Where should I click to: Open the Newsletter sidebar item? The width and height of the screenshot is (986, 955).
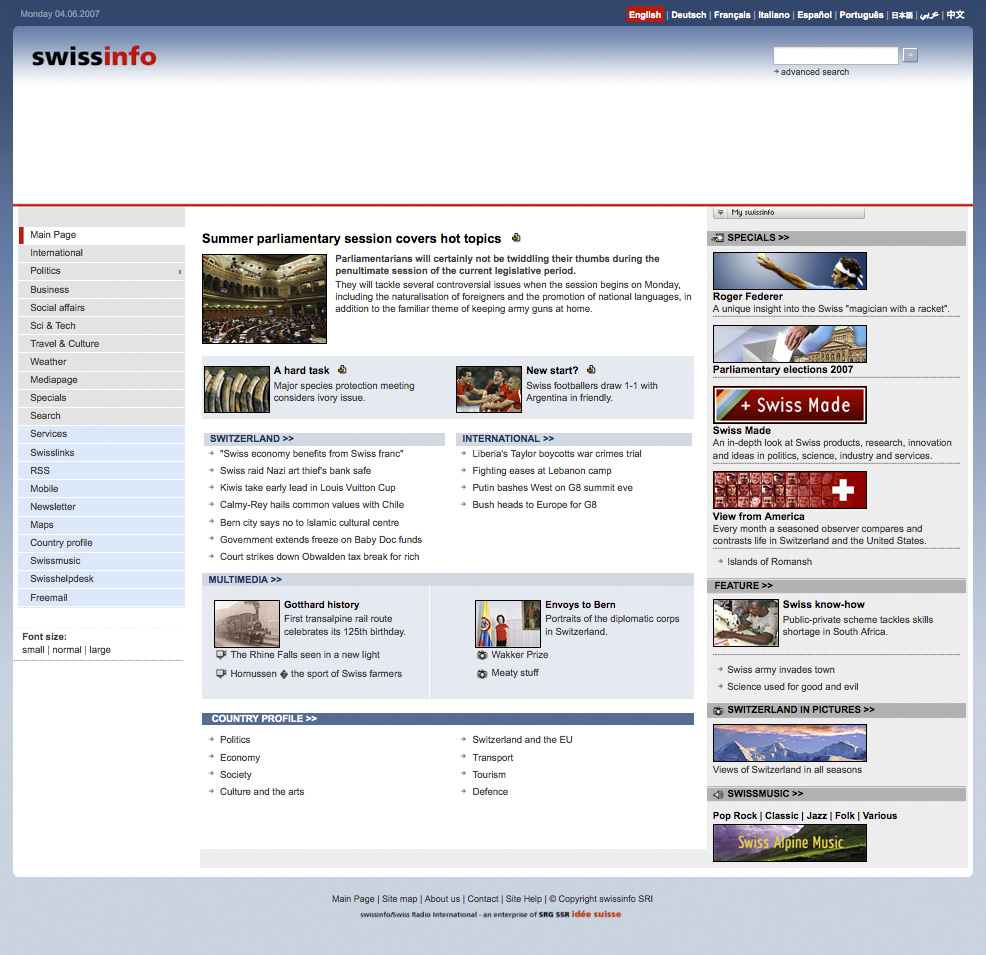pyautogui.click(x=102, y=507)
